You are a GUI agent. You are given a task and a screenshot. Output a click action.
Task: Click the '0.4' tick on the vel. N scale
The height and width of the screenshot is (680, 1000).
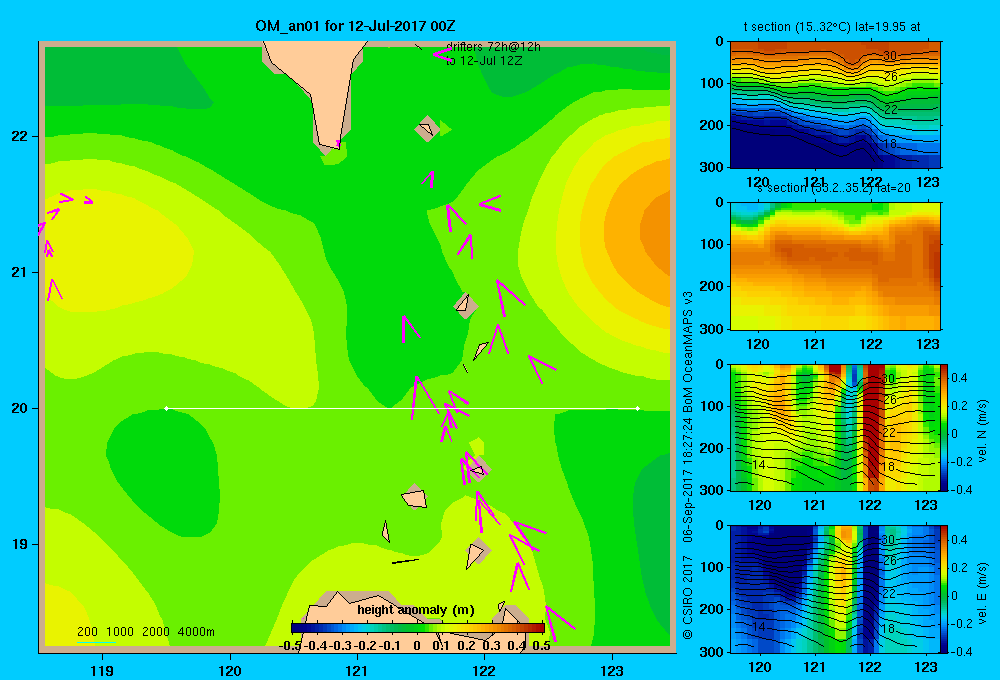(x=960, y=378)
